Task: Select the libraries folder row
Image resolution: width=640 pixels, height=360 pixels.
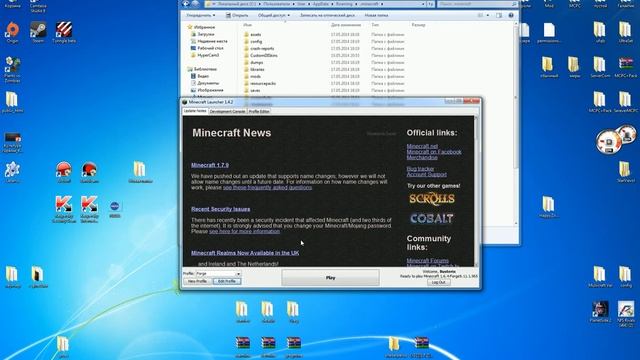Action: coord(324,69)
